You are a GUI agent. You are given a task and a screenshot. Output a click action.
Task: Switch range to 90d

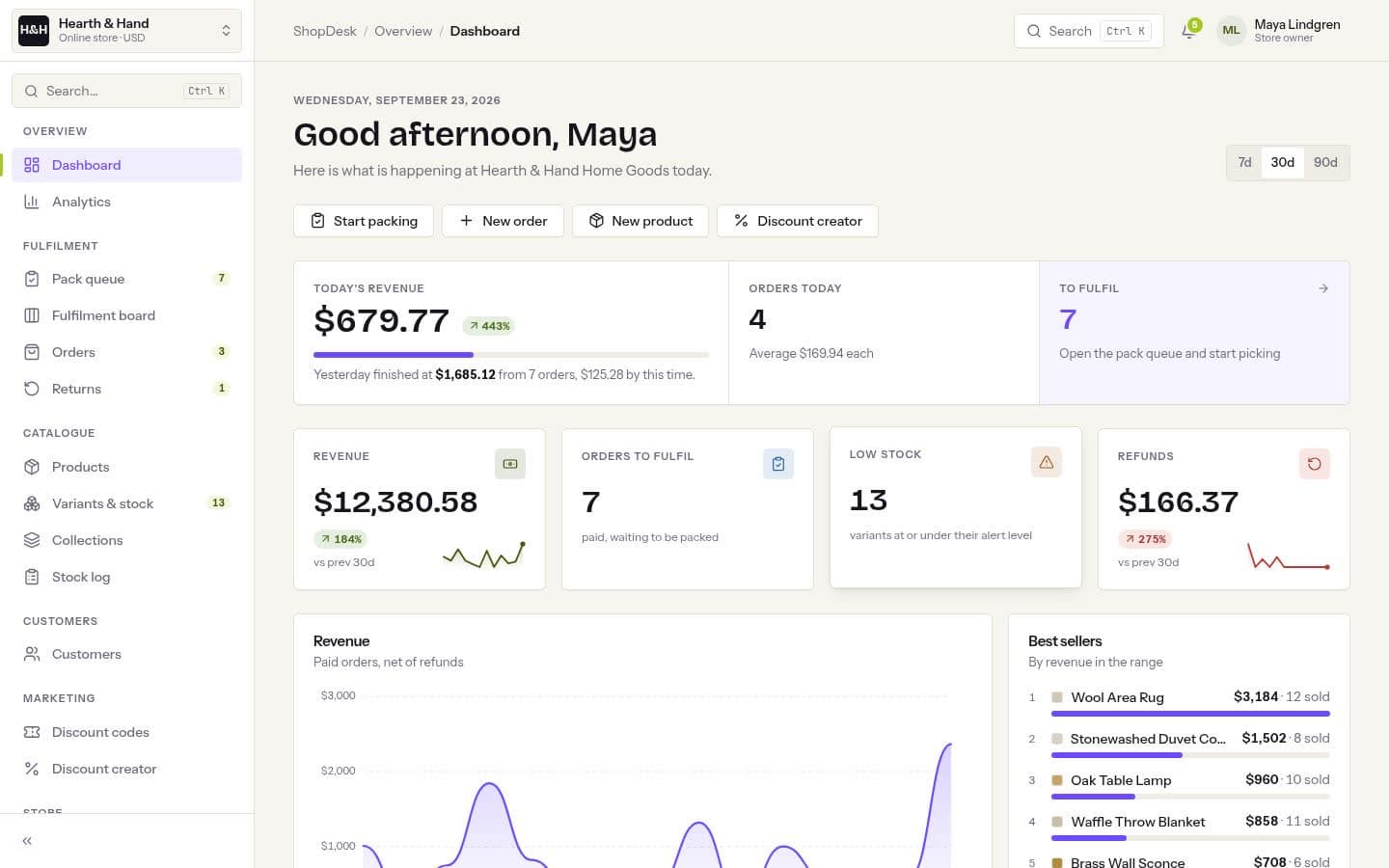pos(1325,162)
